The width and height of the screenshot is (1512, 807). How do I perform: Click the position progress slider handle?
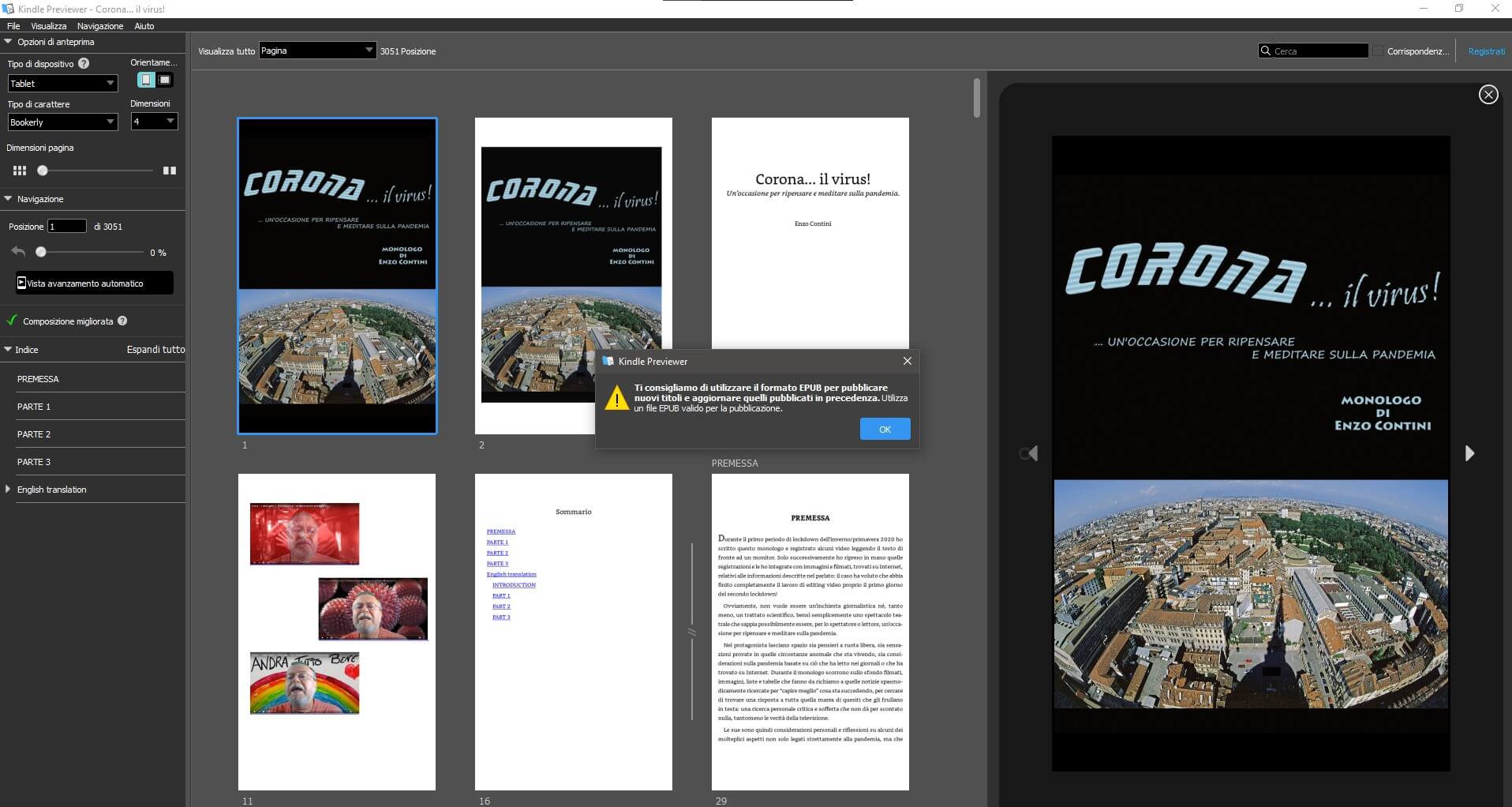41,252
